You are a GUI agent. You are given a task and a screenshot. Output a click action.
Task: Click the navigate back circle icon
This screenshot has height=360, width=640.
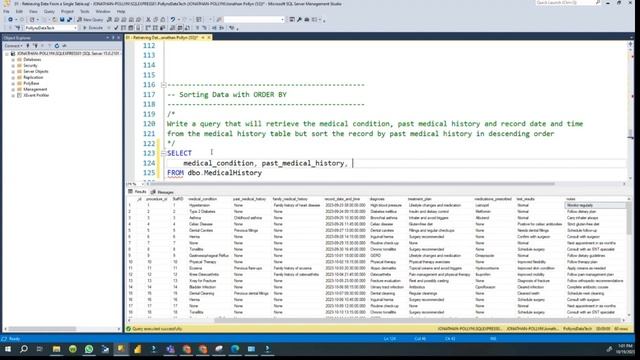[10, 19]
